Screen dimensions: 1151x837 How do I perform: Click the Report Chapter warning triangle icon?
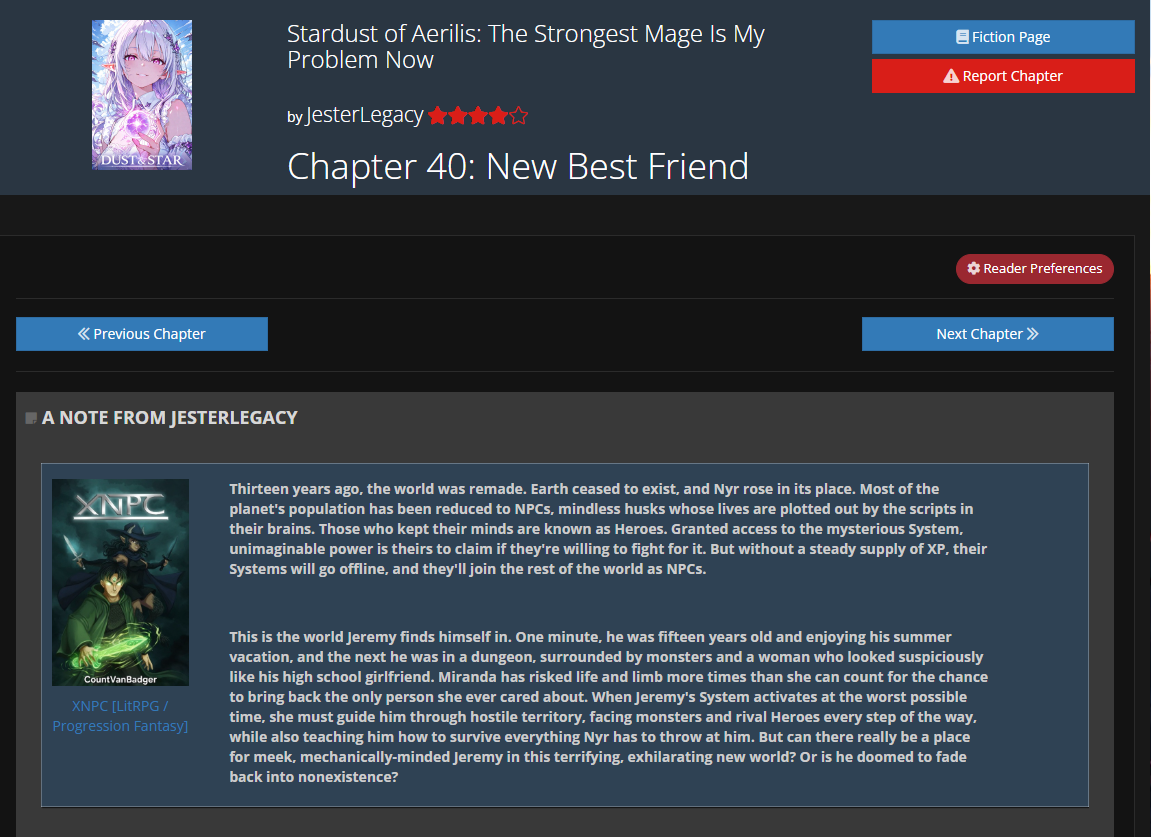pyautogui.click(x=951, y=76)
